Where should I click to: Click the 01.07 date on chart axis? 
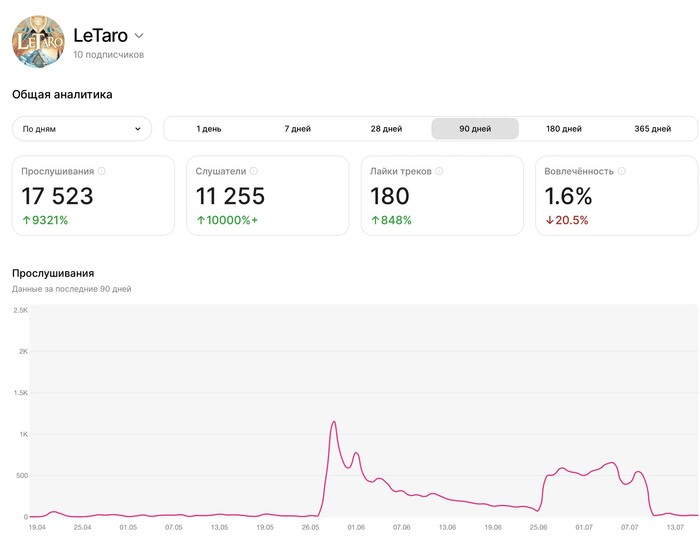(x=584, y=527)
